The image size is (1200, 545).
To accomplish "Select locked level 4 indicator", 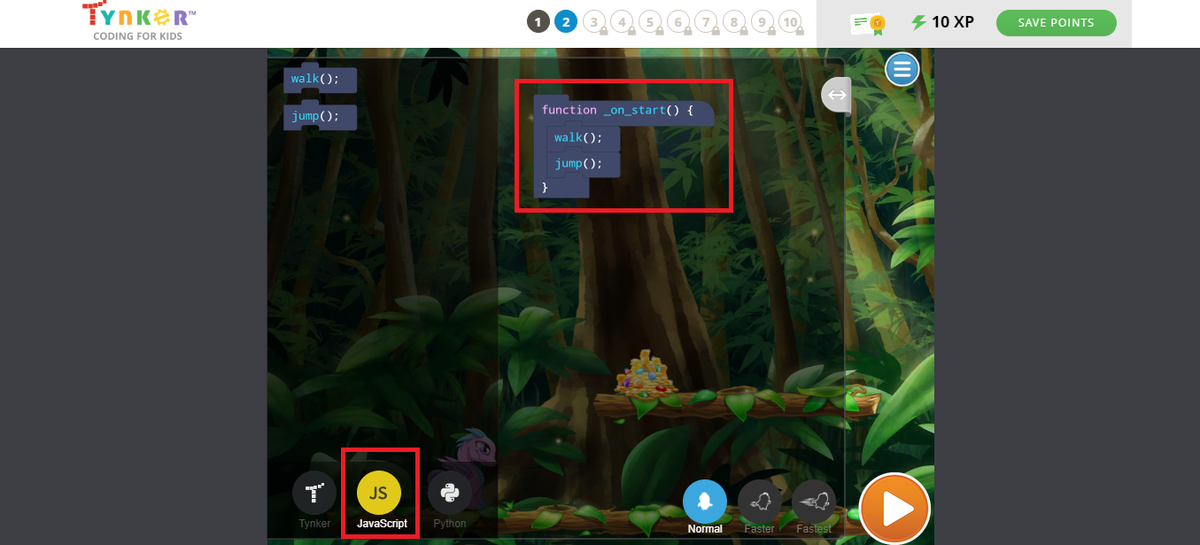I will pos(622,22).
